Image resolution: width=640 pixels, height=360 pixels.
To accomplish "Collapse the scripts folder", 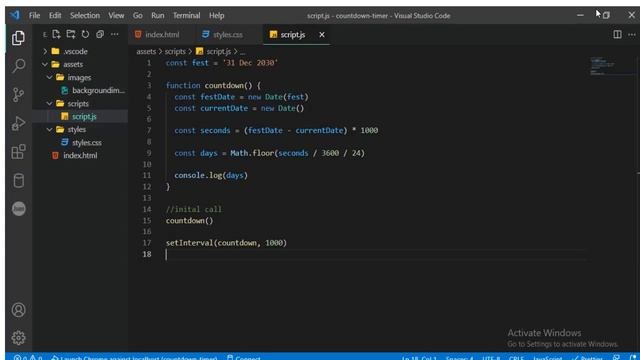I will coord(50,104).
